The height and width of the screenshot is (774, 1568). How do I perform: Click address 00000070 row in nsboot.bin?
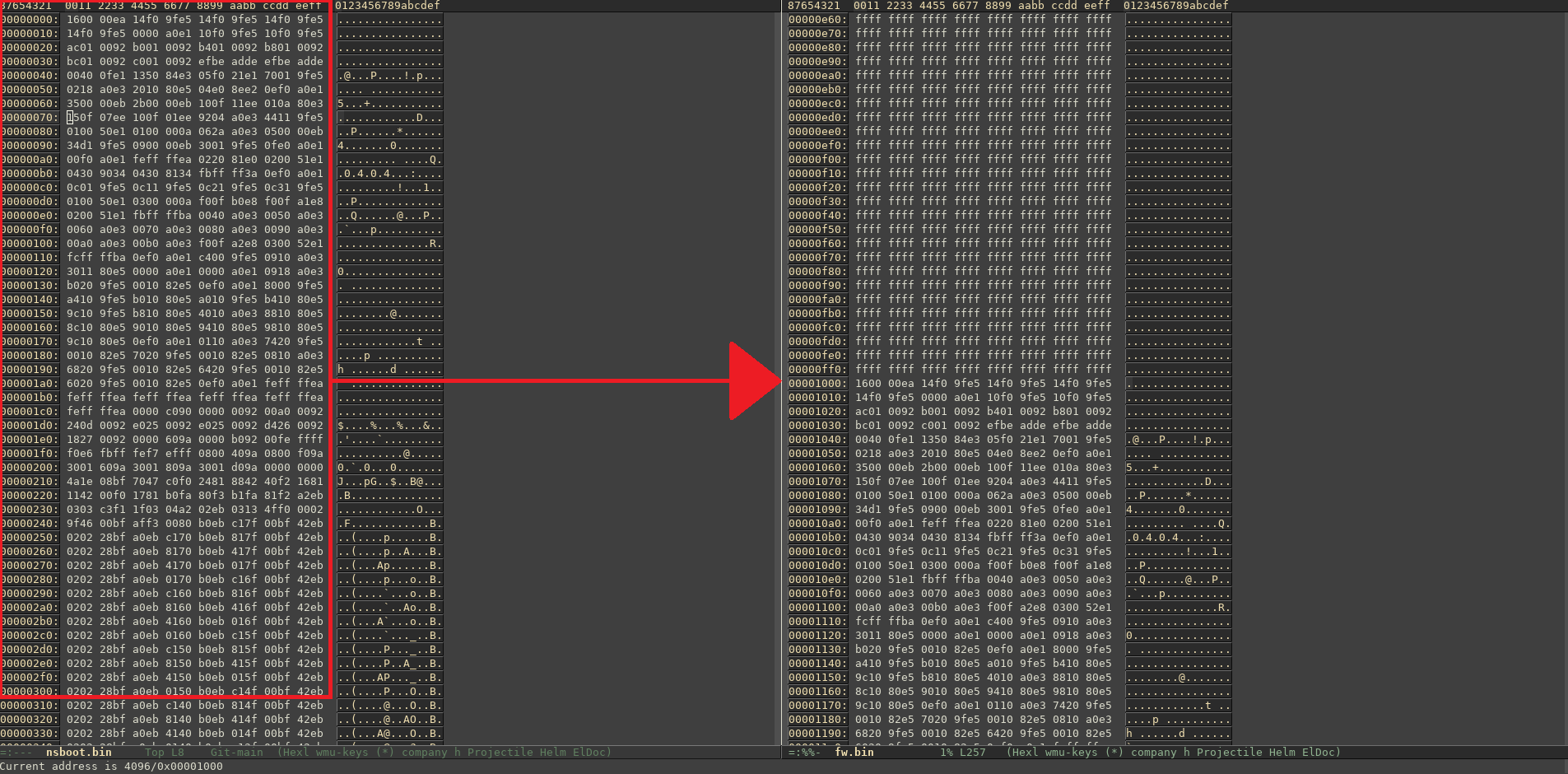tap(221, 117)
